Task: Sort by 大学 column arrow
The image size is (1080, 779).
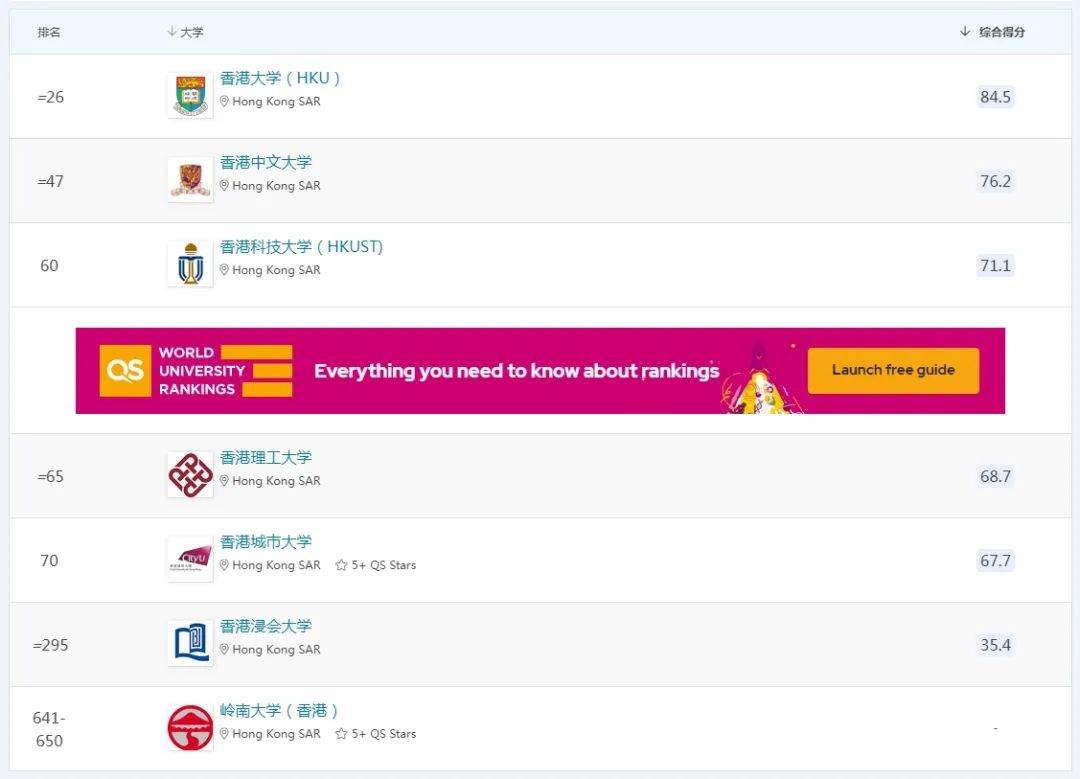Action: [x=172, y=32]
